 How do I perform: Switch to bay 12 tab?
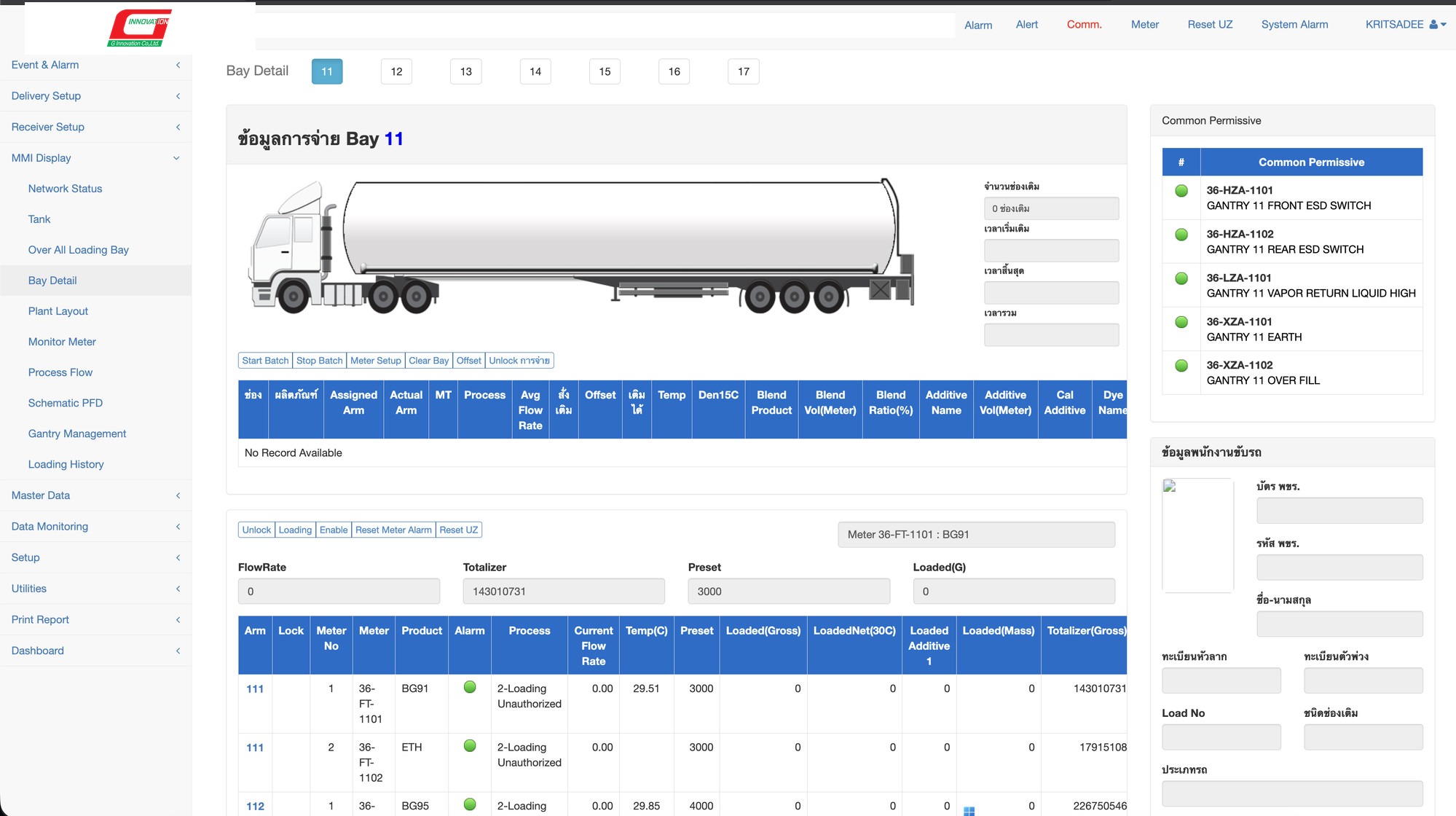[396, 71]
